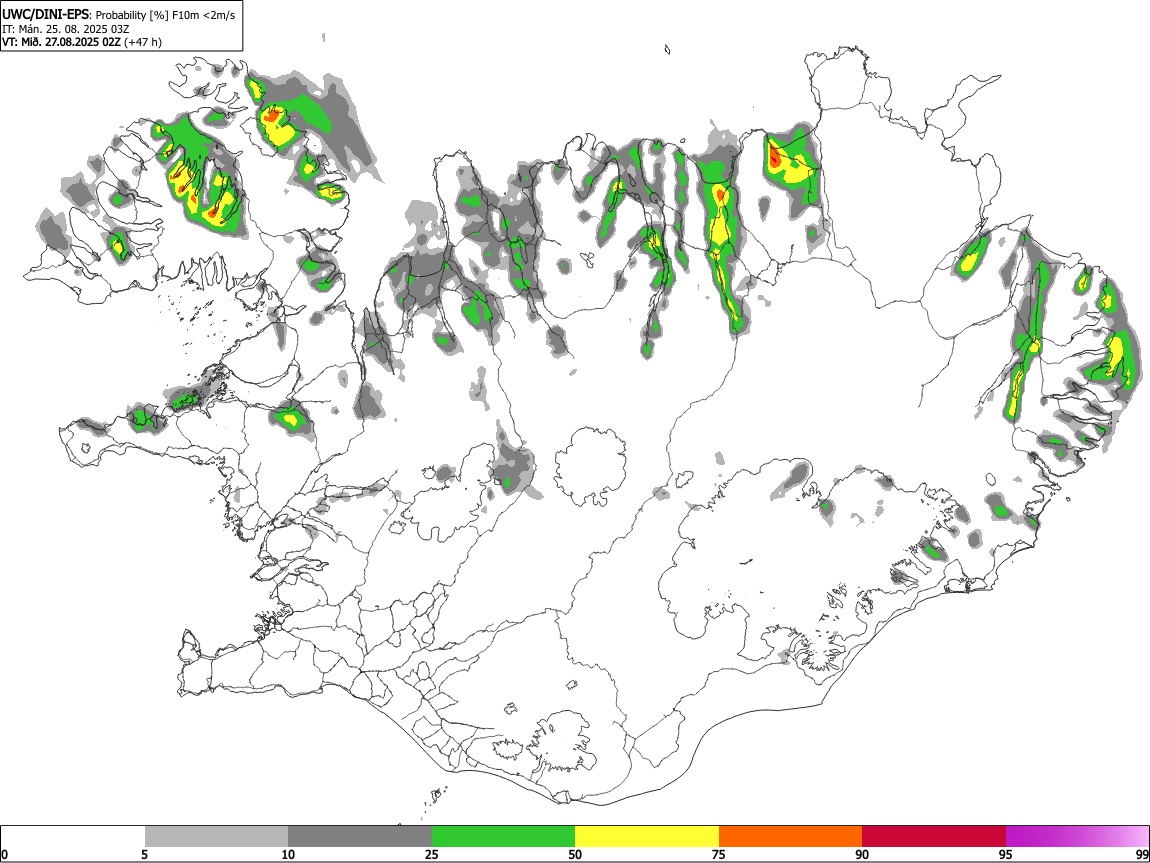The image size is (1150, 863).
Task: Click the UWC/DINI-EPS title text
Action: click(46, 15)
